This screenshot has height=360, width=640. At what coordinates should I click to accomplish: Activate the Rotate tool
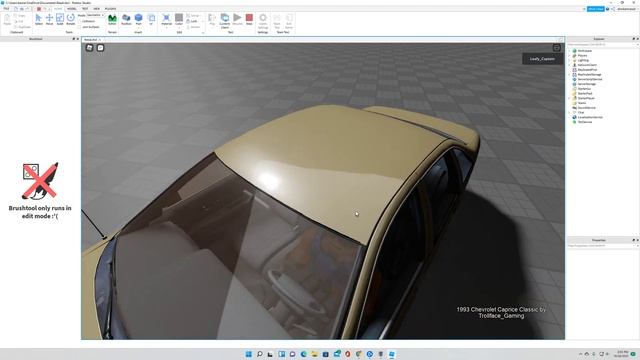pos(71,19)
